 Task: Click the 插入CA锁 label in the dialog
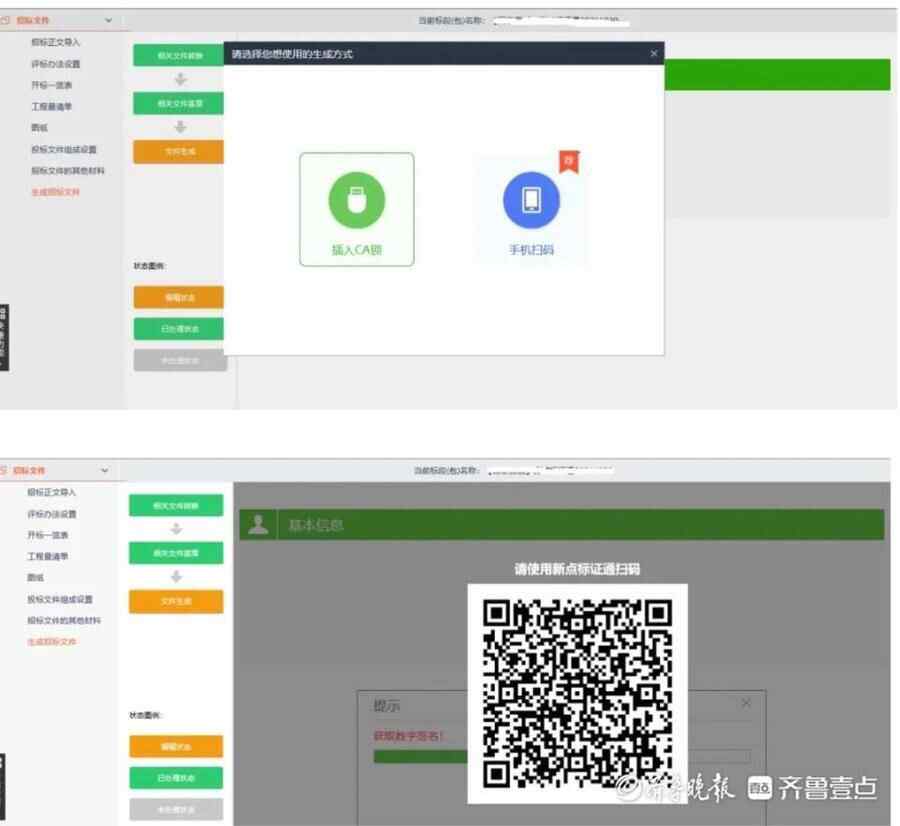[x=356, y=250]
